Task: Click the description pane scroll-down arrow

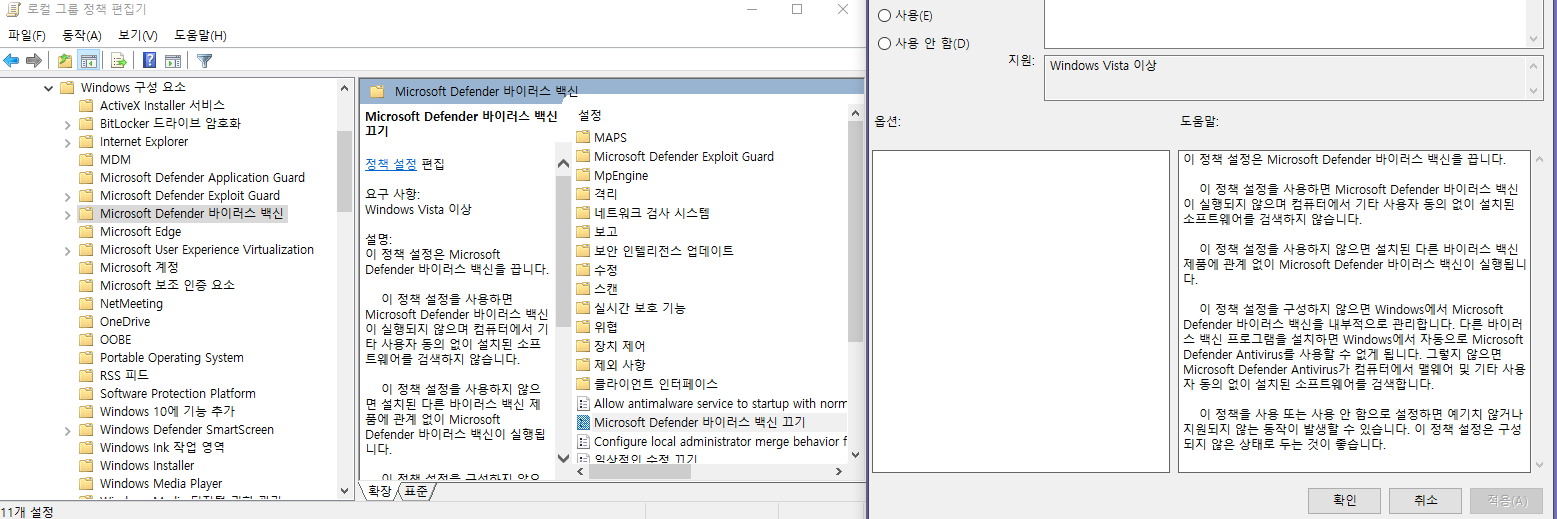Action: [x=563, y=458]
